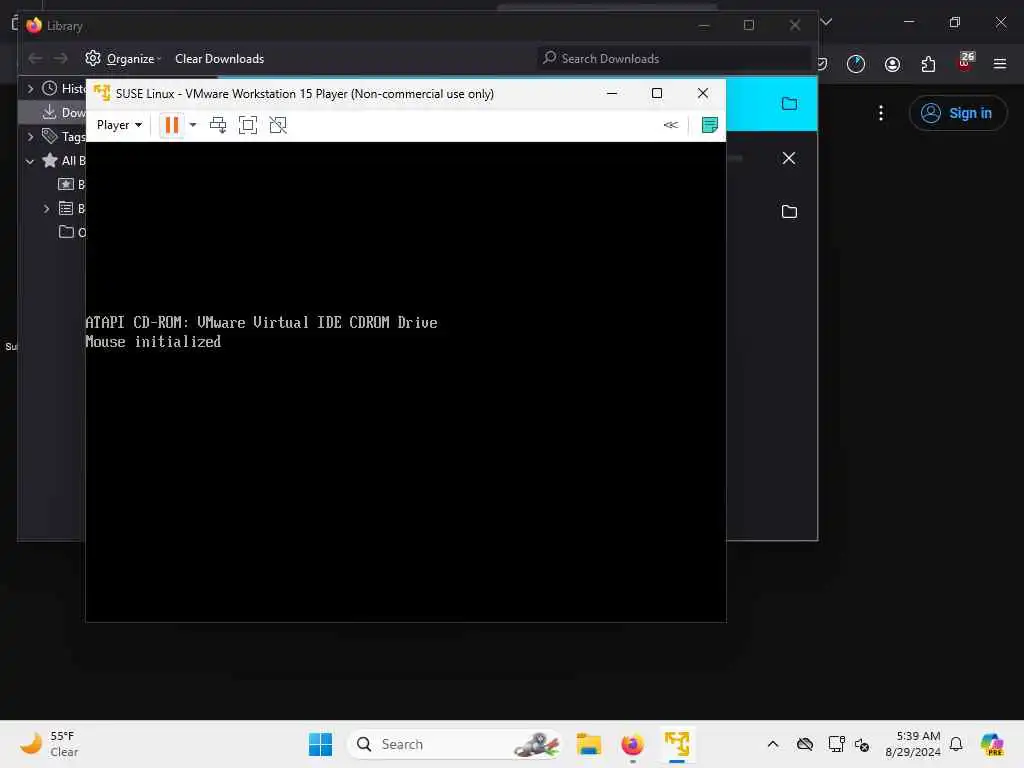Open clock showing 5:39 AM
1024x768 pixels.
913,744
